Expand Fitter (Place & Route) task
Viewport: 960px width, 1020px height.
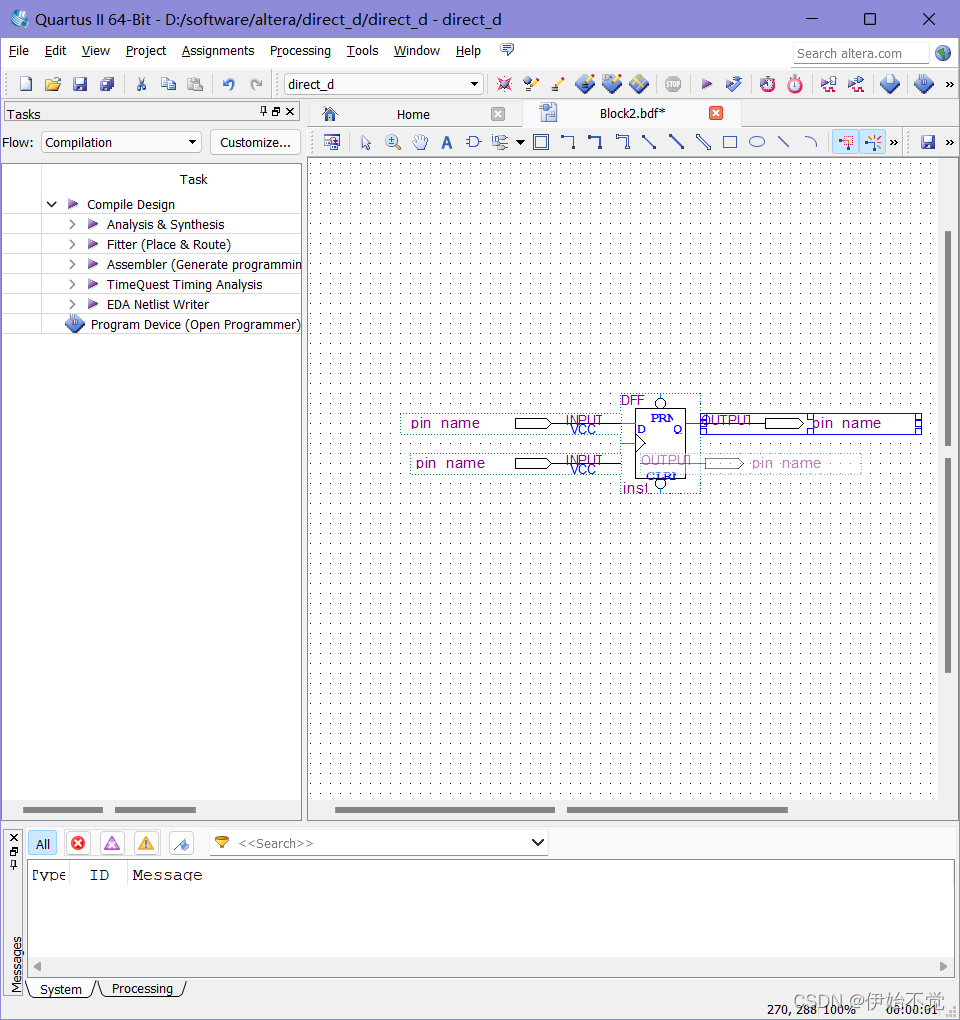(x=72, y=245)
